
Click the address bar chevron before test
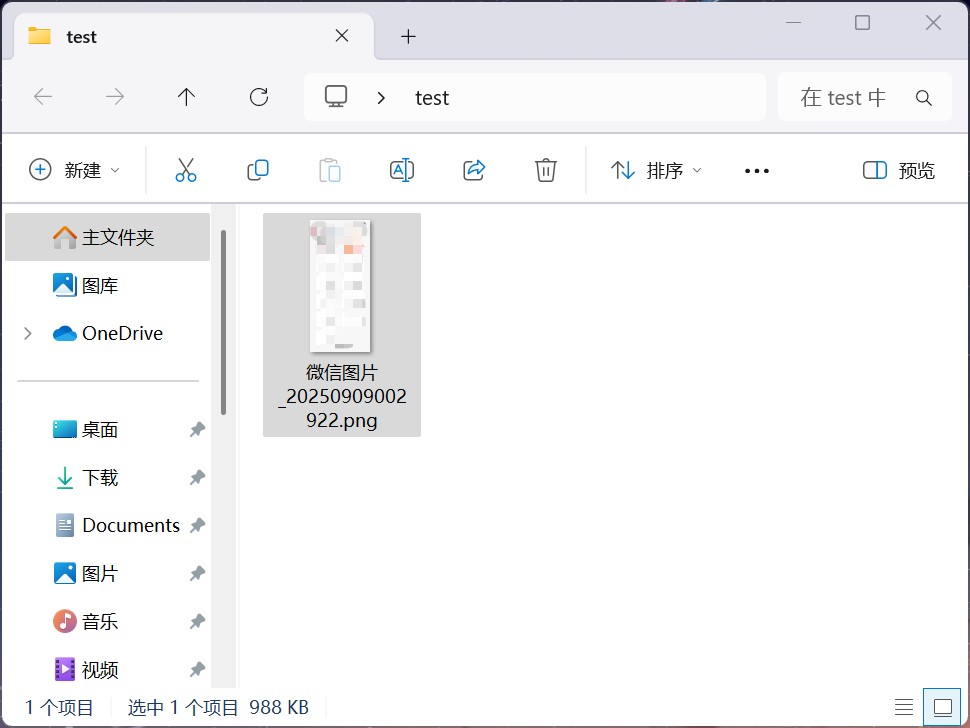(x=381, y=98)
